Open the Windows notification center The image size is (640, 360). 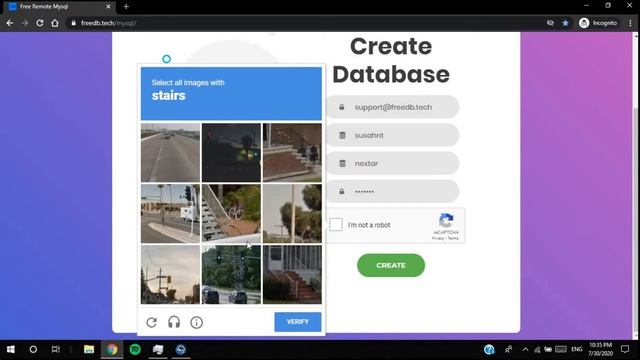pyautogui.click(x=625, y=349)
